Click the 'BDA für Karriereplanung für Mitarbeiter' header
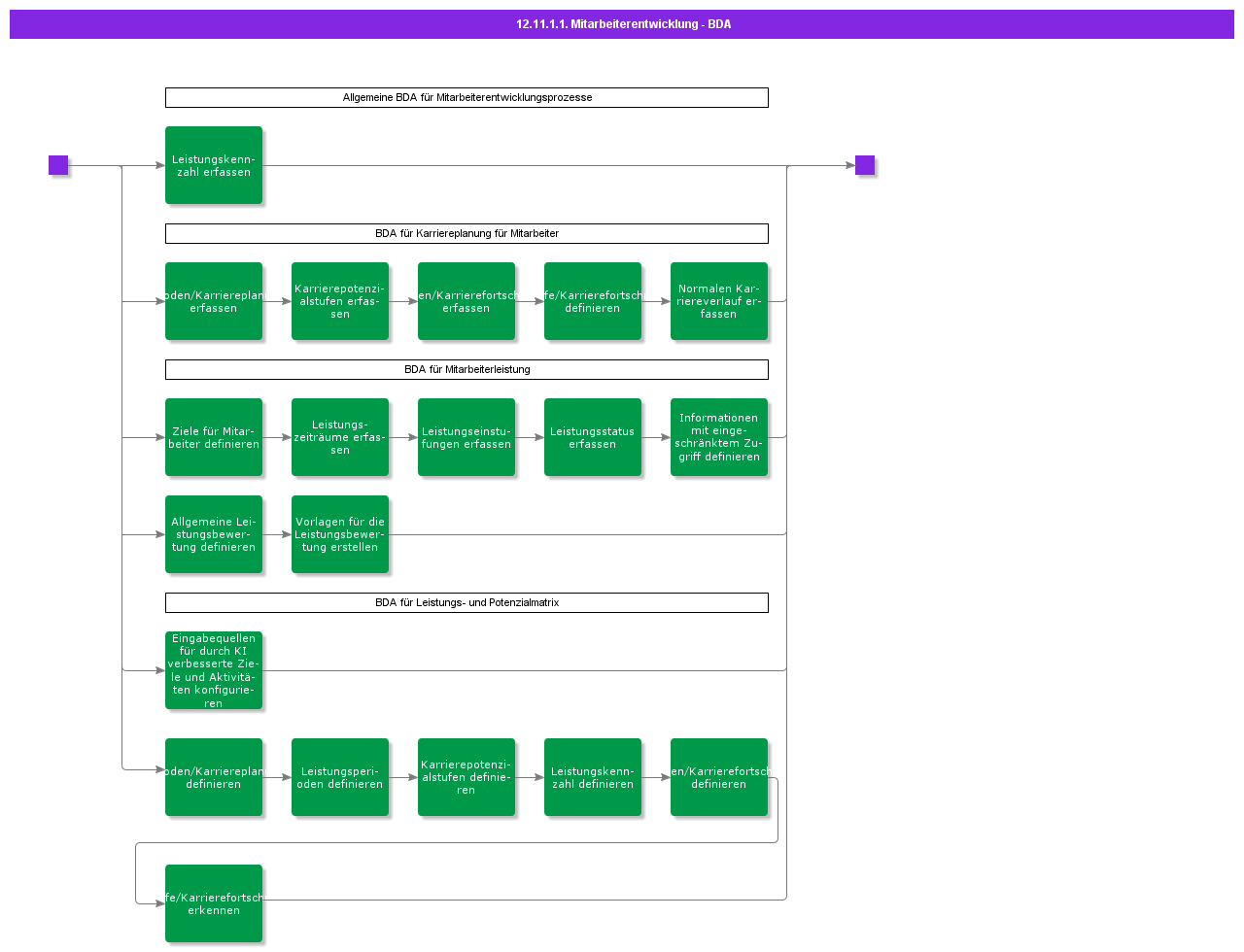Viewport: 1244px width, 952px height. point(466,233)
